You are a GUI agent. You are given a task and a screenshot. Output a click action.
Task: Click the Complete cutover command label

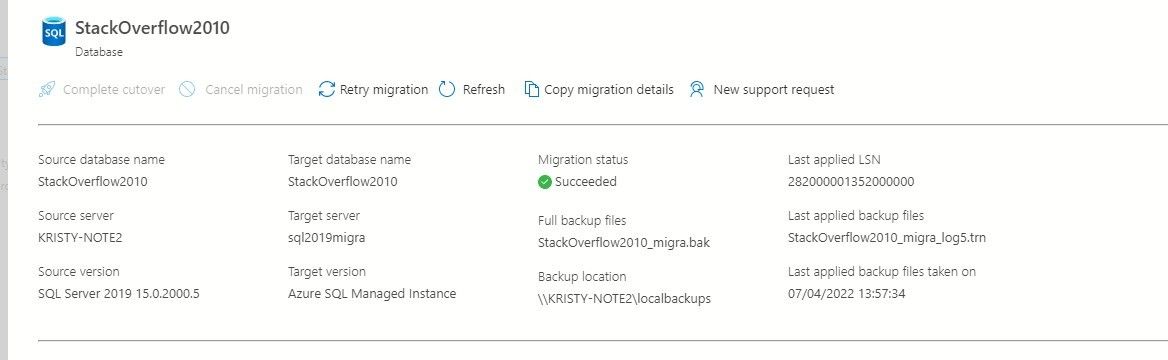(114, 89)
